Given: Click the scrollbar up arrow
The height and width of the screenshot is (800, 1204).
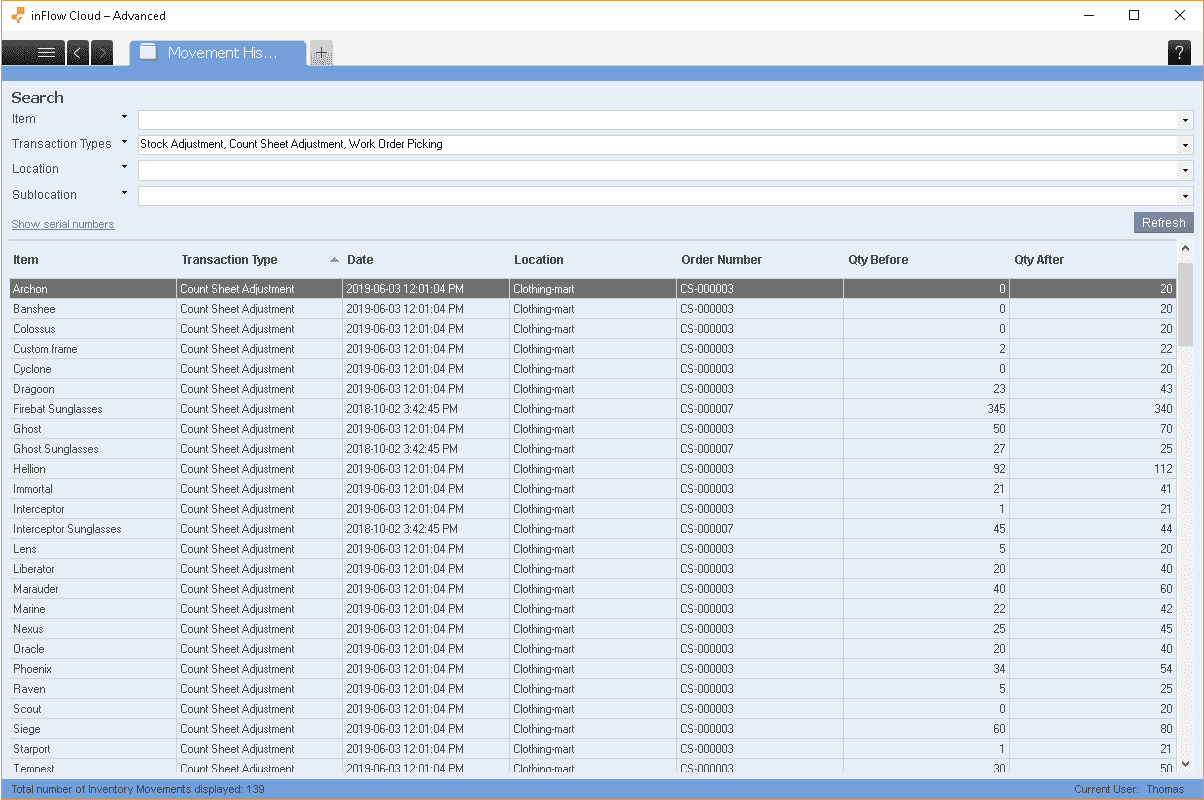Looking at the screenshot, I should [1186, 249].
